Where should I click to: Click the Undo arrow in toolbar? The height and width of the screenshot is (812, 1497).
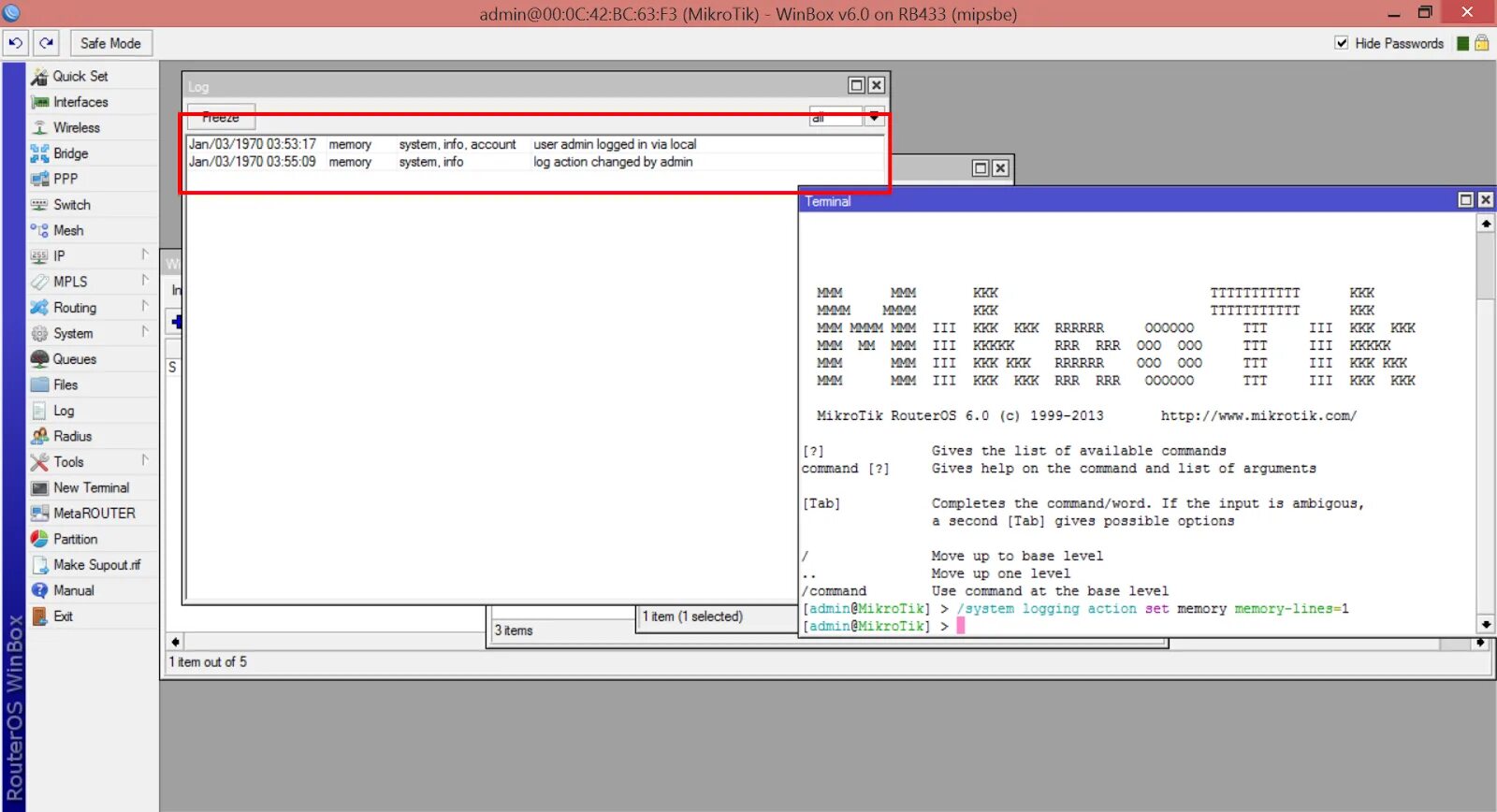click(x=16, y=43)
